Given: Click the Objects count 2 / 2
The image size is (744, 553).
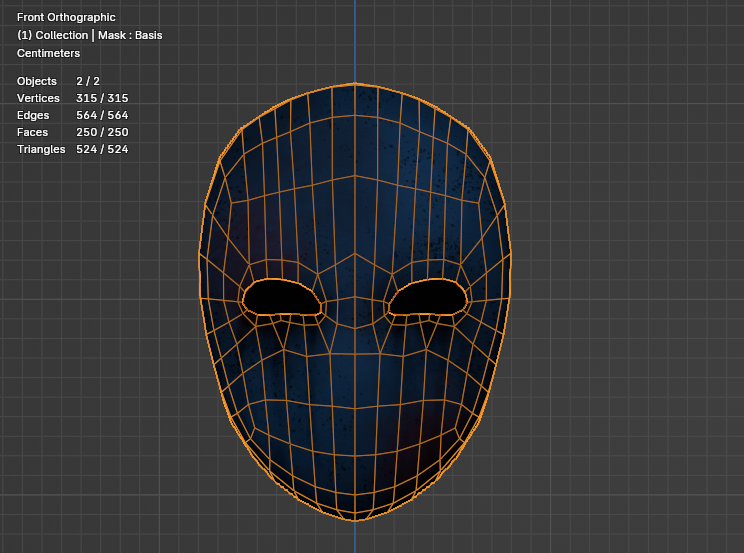Looking at the screenshot, I should click(88, 81).
